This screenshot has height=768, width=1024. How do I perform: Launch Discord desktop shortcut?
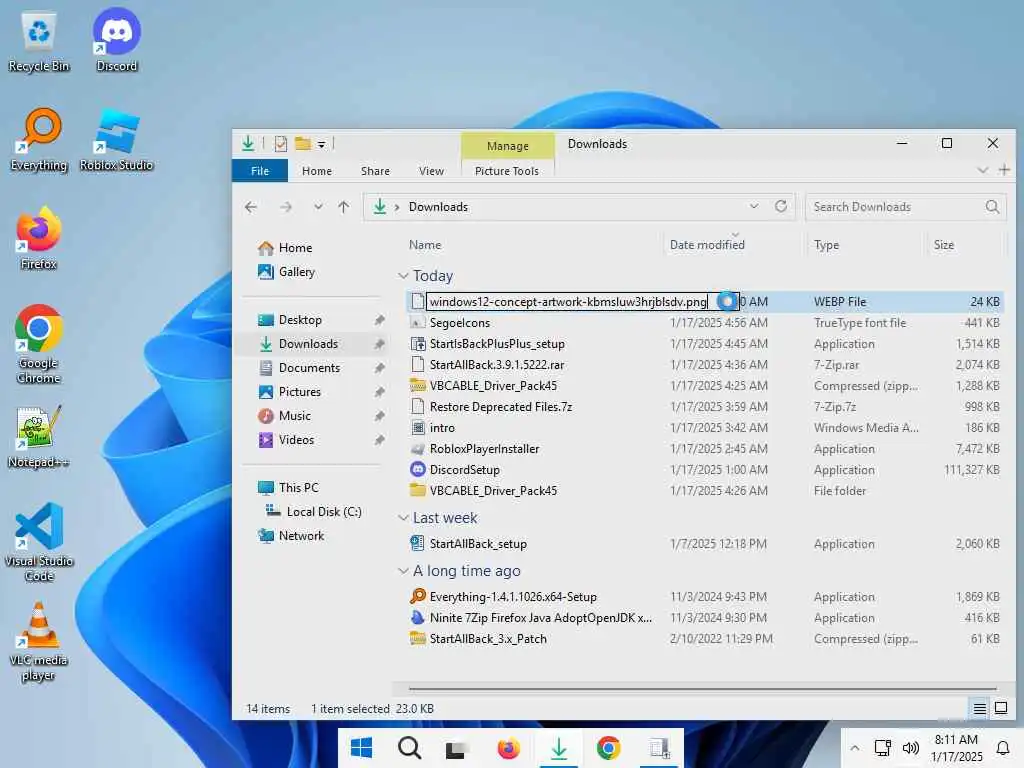coord(116,40)
